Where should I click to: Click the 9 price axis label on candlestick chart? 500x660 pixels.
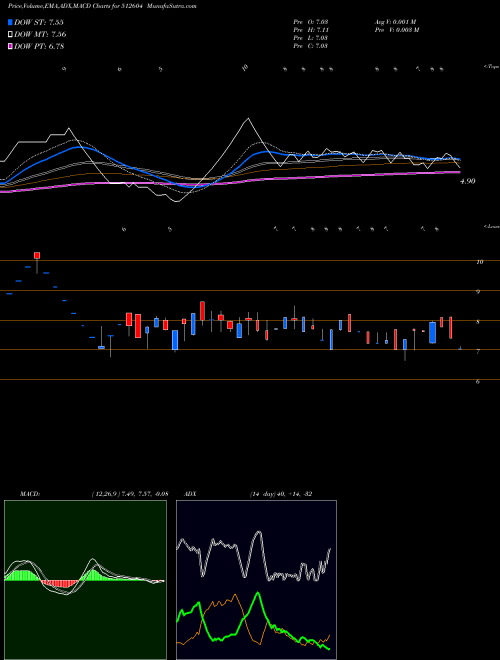point(478,292)
